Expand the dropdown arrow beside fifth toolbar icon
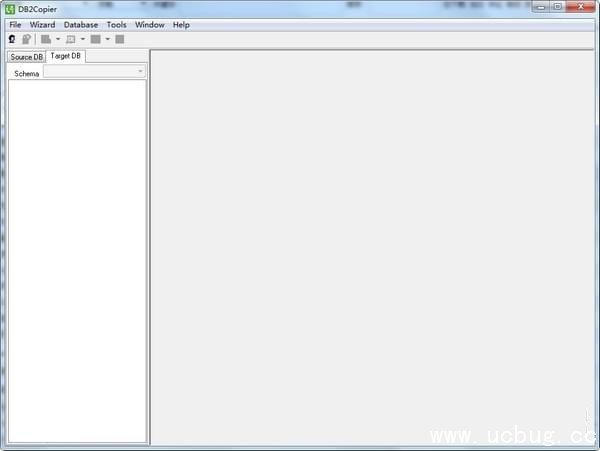The image size is (600, 451). pos(107,39)
